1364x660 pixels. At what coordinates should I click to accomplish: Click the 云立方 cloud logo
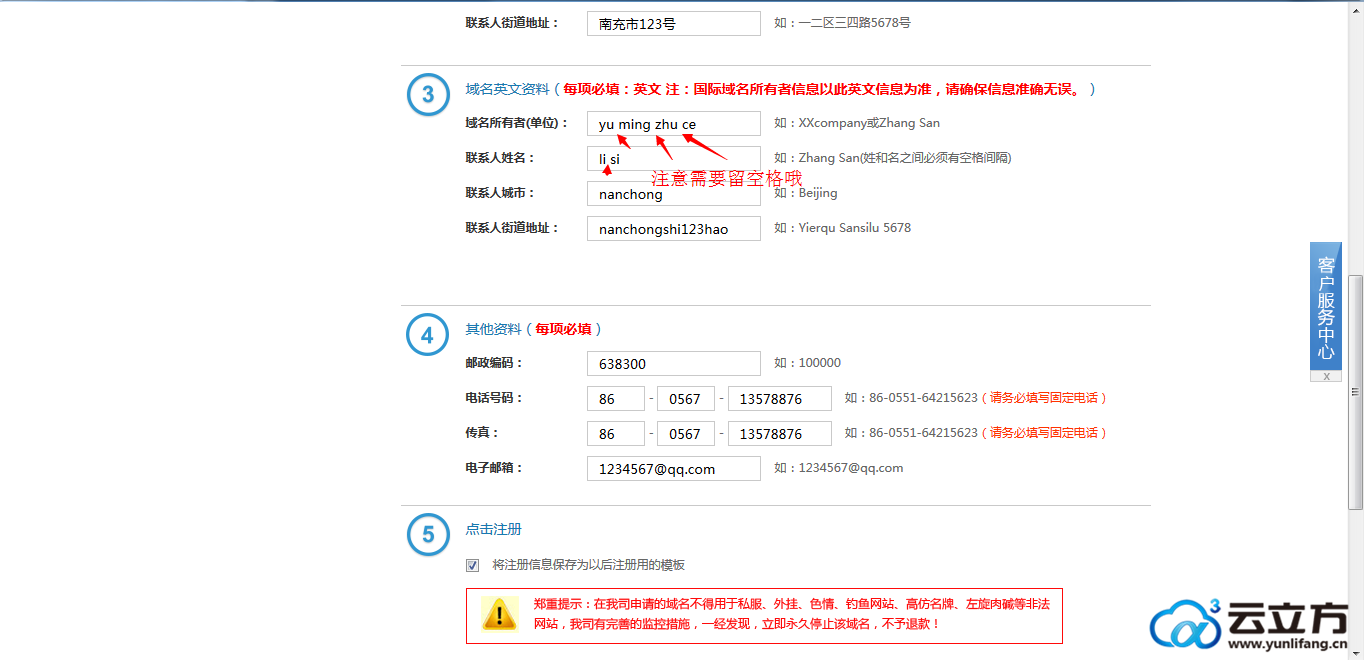coord(1184,625)
